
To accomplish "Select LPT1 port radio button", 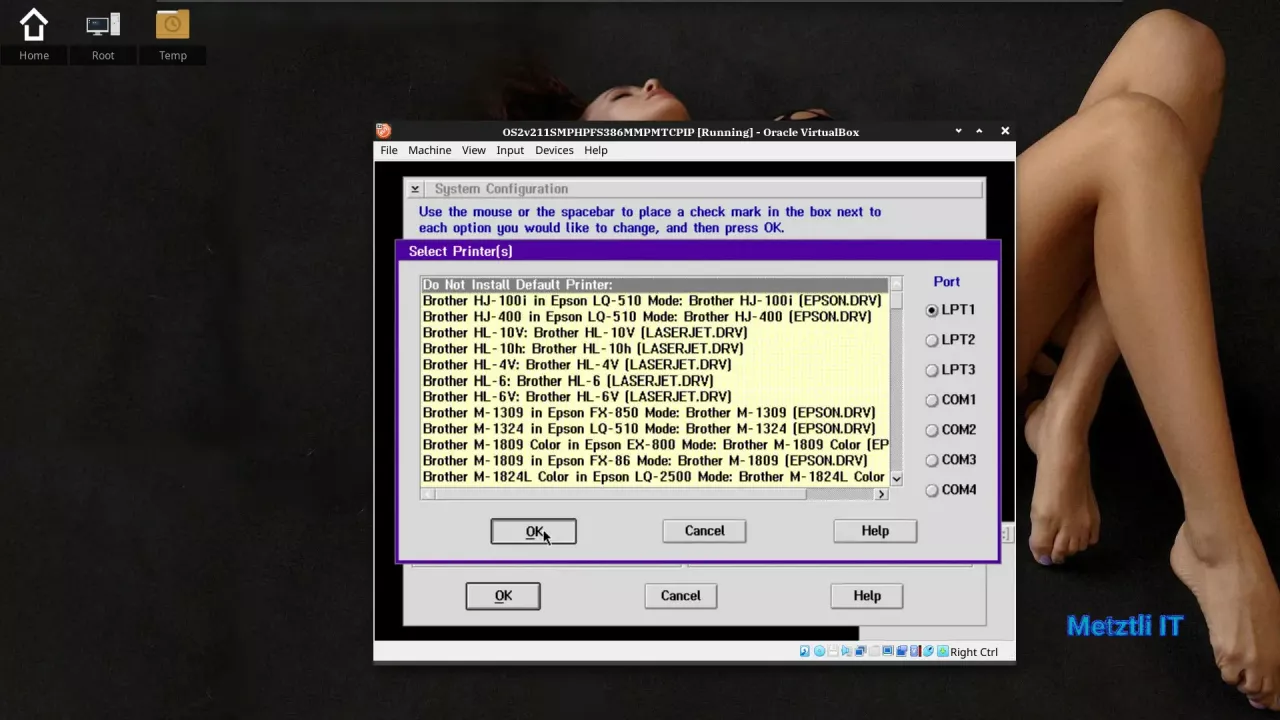I will tap(931, 310).
